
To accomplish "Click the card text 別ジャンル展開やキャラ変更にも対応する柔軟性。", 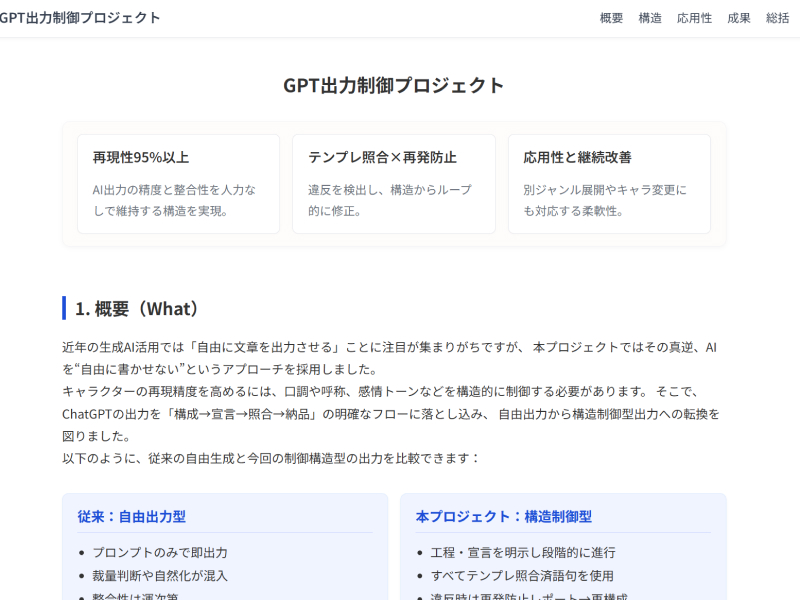I will 605,200.
